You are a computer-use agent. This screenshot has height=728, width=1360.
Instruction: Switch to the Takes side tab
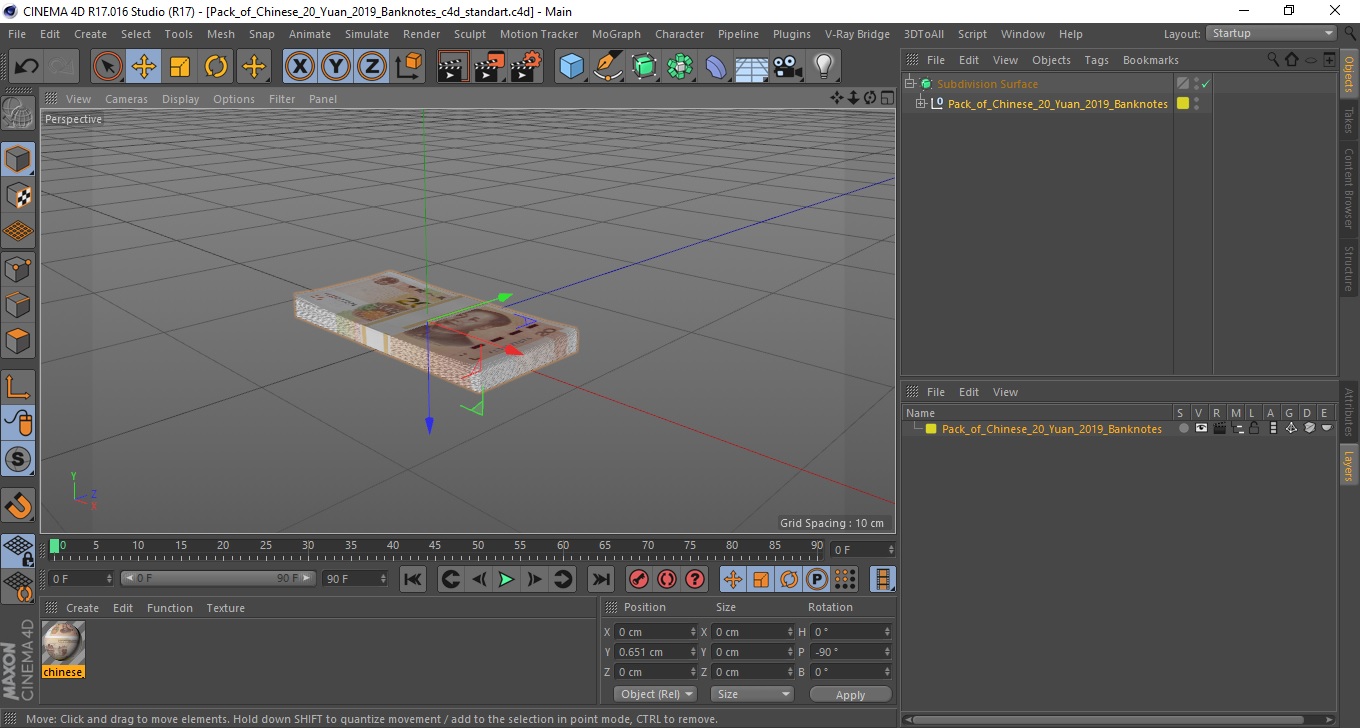click(x=1349, y=120)
